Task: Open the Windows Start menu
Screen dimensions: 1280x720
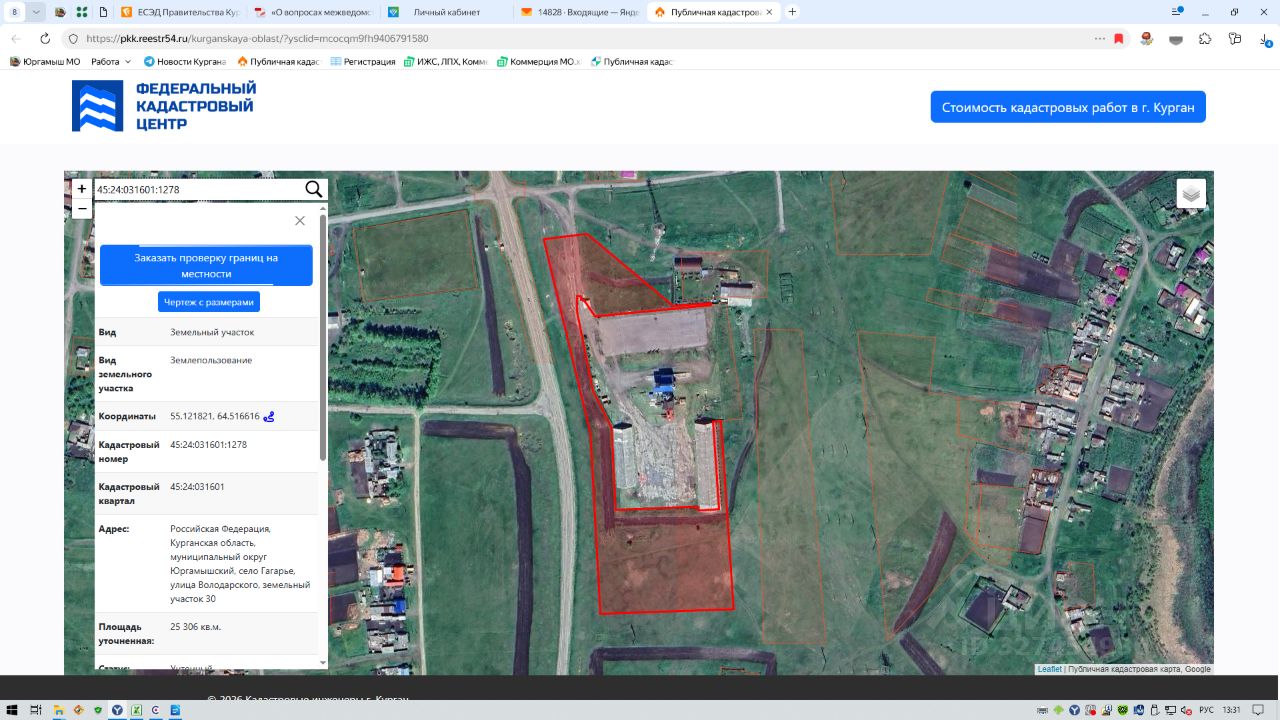Action: 12,710
